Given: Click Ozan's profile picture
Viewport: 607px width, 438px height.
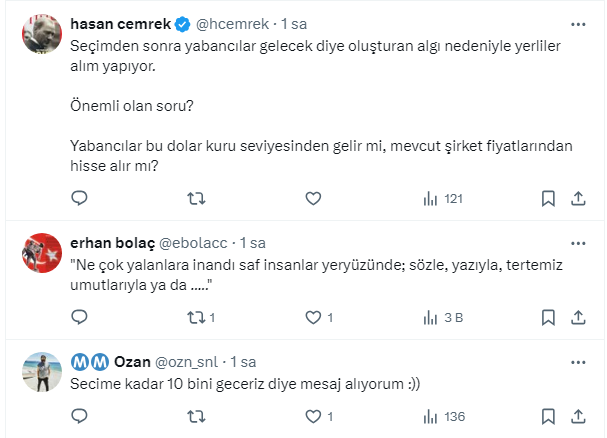Looking at the screenshot, I should coord(42,373).
